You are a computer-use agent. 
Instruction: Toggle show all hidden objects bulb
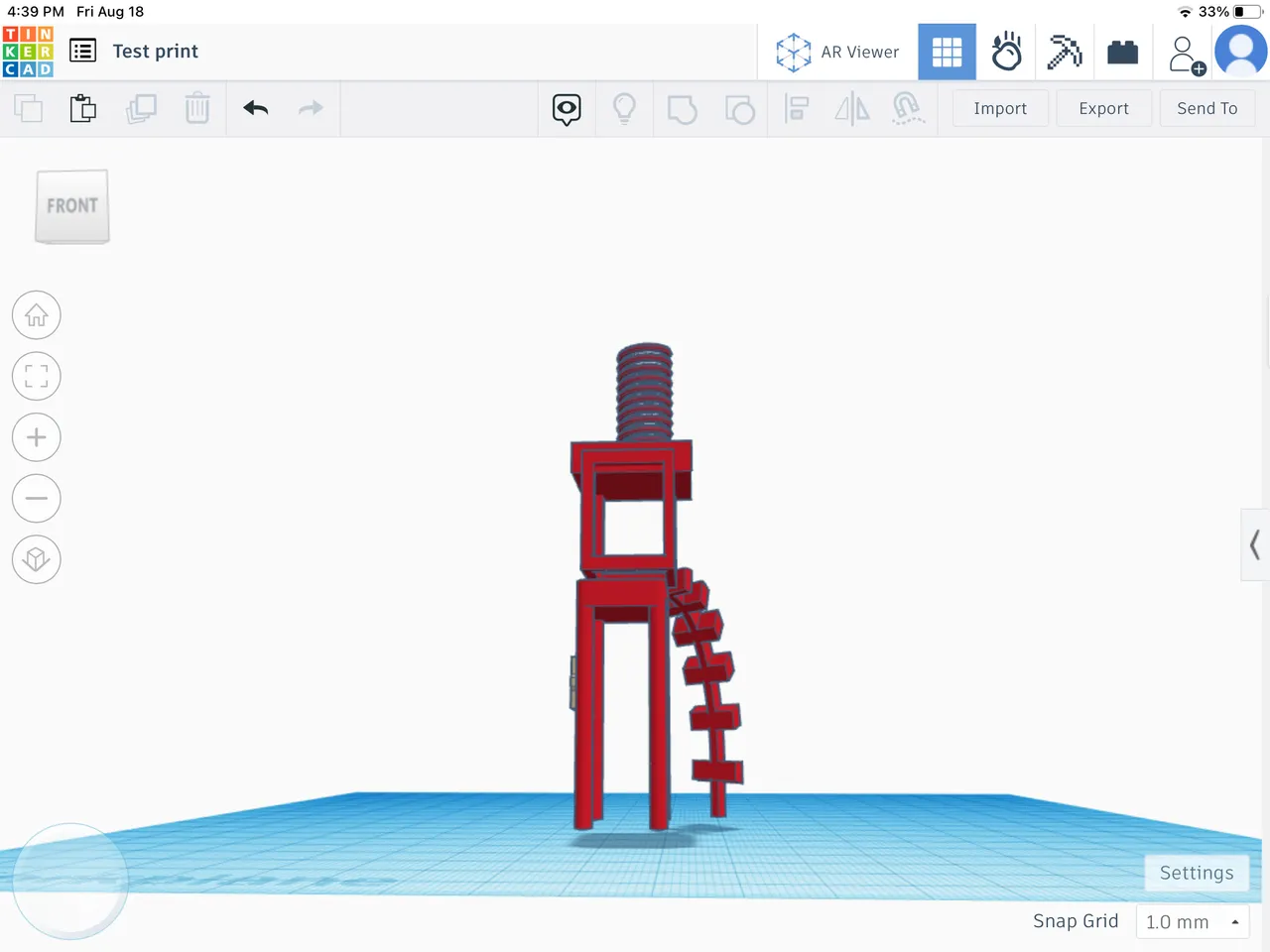click(x=624, y=108)
